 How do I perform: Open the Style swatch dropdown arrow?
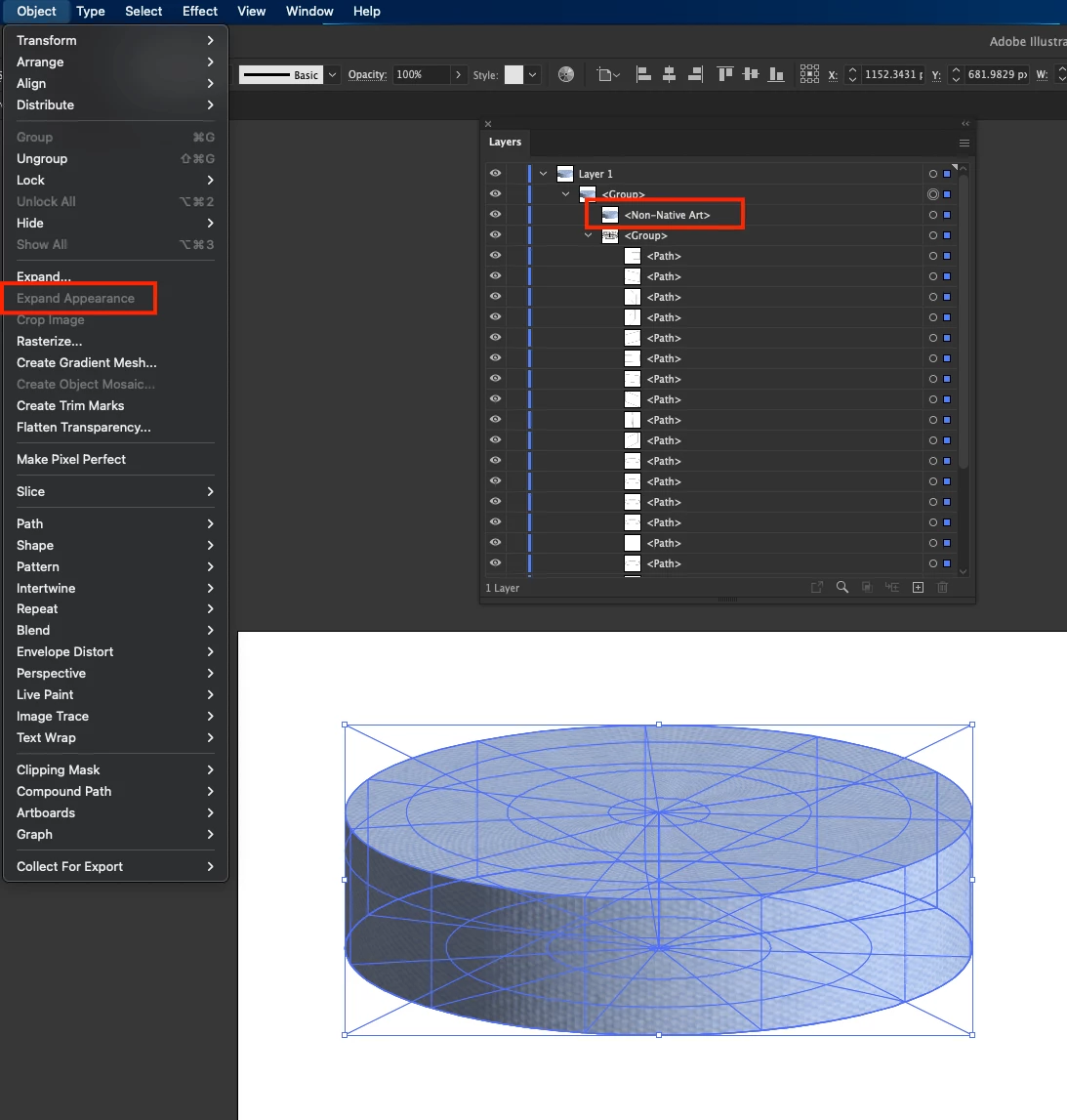pyautogui.click(x=533, y=74)
